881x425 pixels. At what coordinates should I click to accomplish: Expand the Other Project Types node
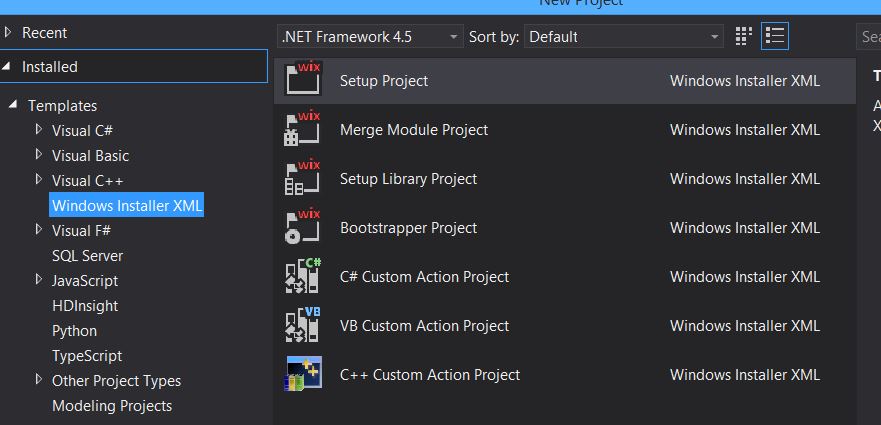(39, 380)
